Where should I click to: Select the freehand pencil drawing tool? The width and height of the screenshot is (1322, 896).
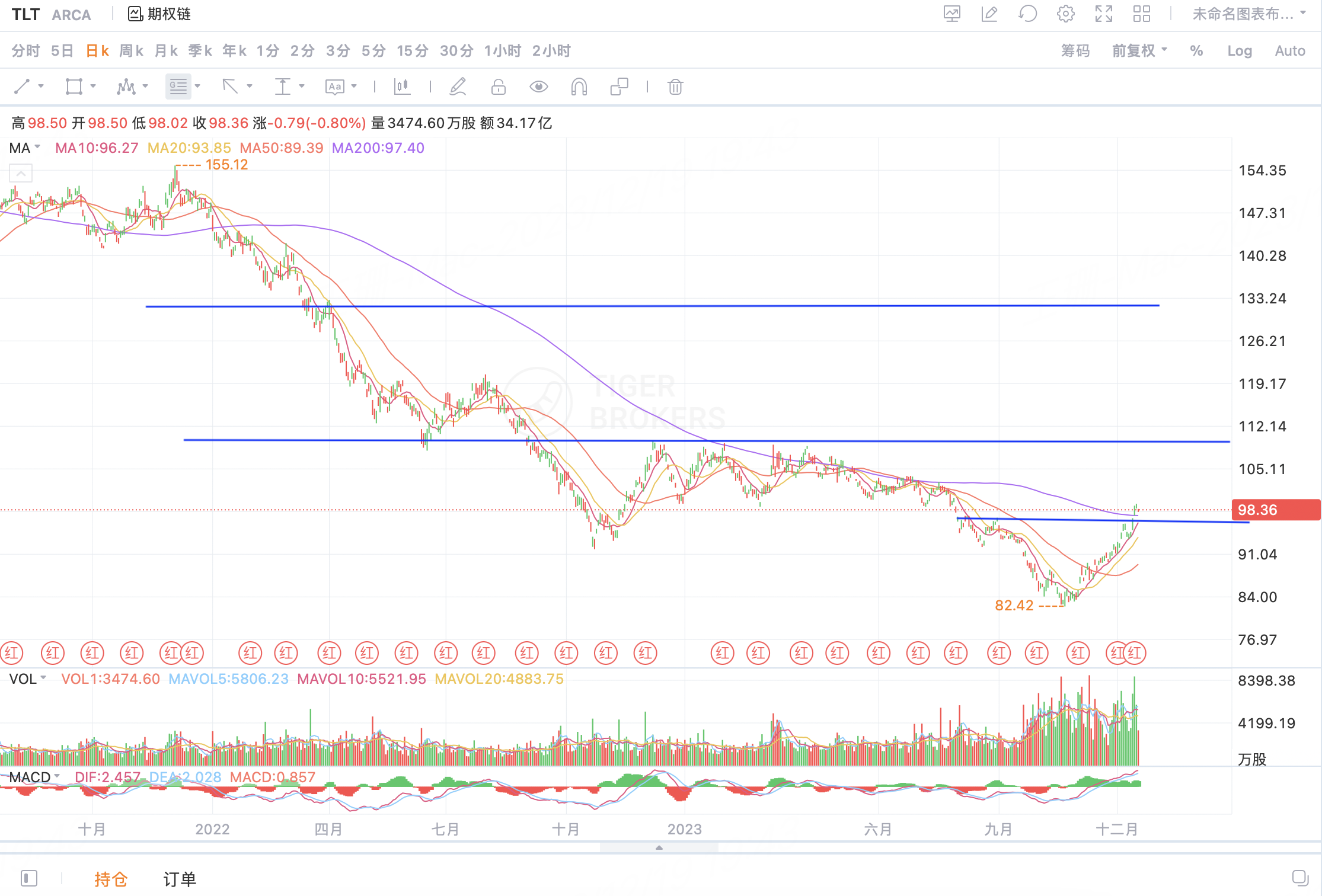(457, 87)
